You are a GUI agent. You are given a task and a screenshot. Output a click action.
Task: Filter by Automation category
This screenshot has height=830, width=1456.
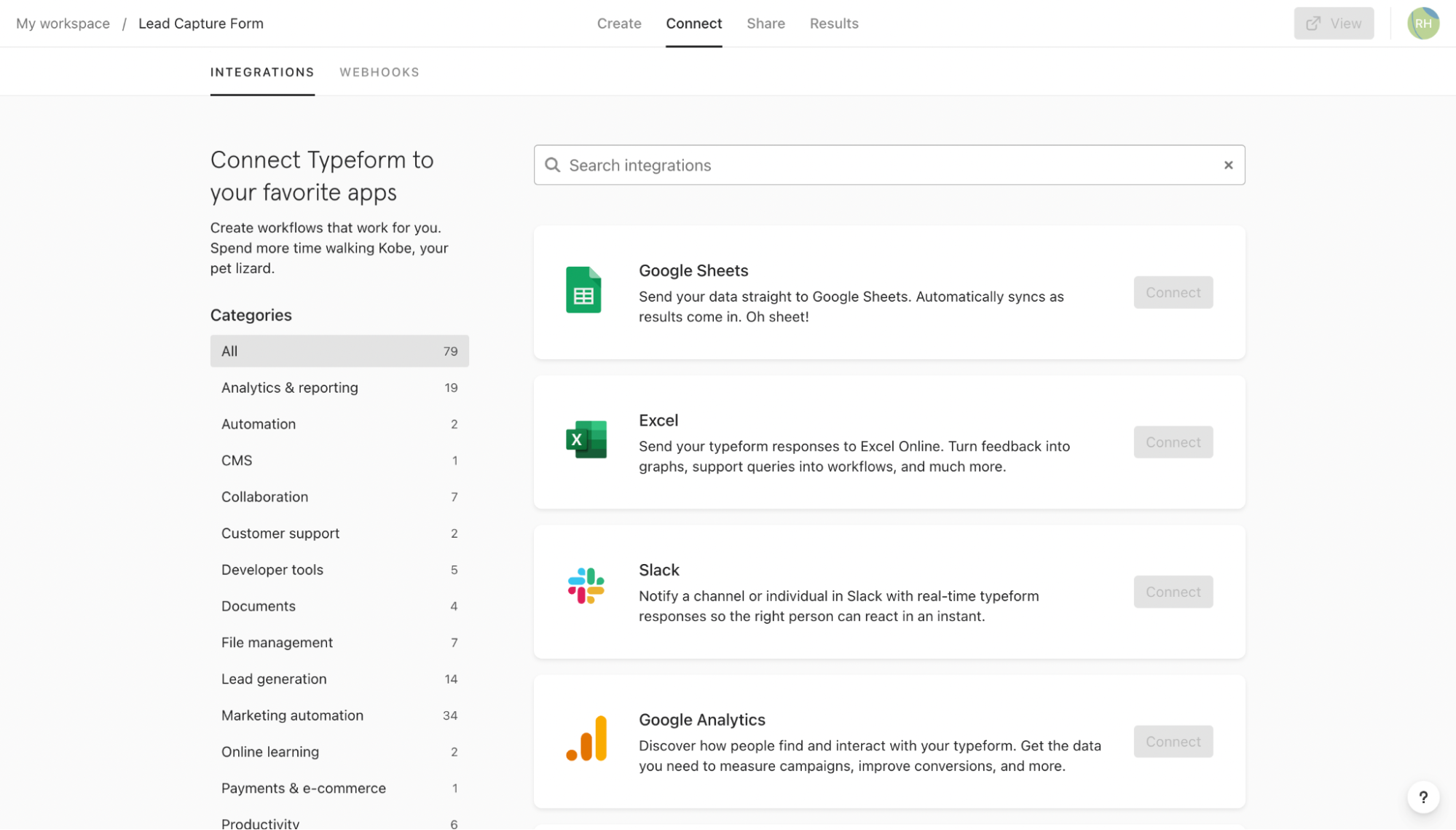[x=339, y=424]
